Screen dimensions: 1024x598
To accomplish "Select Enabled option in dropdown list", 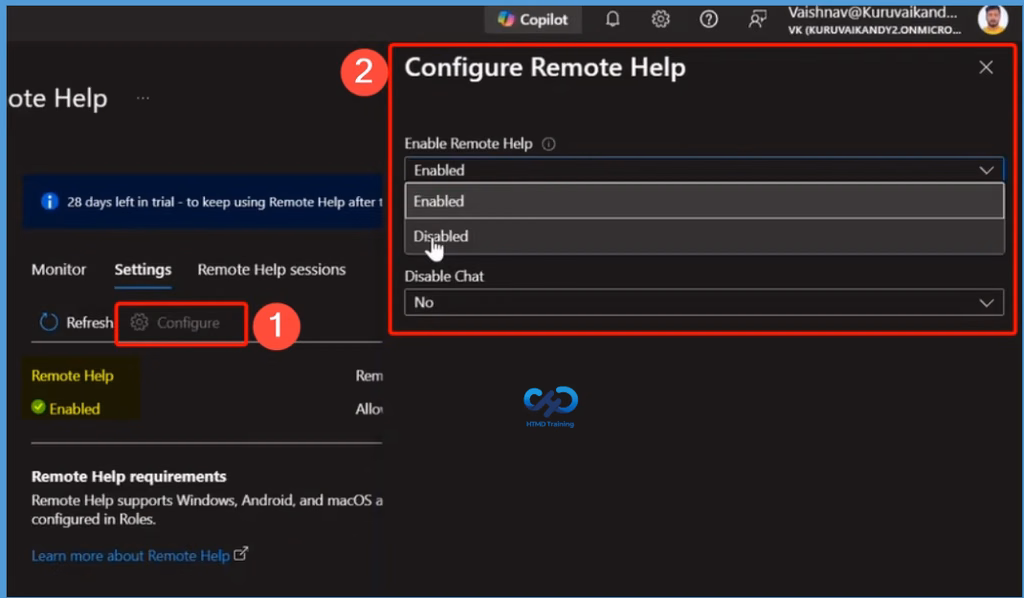I will point(704,201).
